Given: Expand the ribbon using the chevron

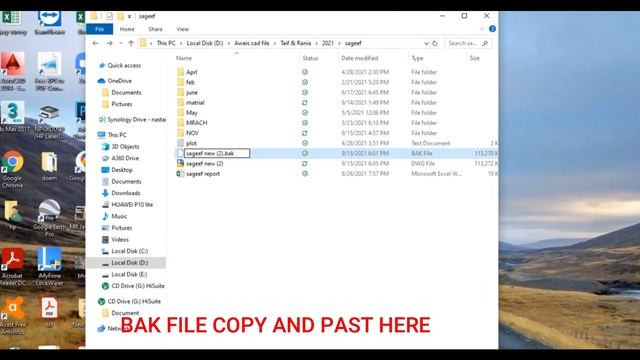Looking at the screenshot, I should 482,29.
